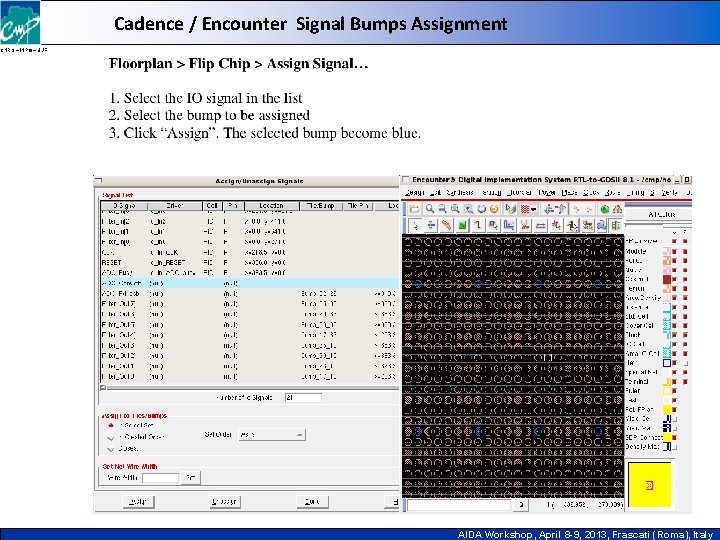Click the zoom in magnifier icon
This screenshot has height=540, width=720.
click(429, 208)
